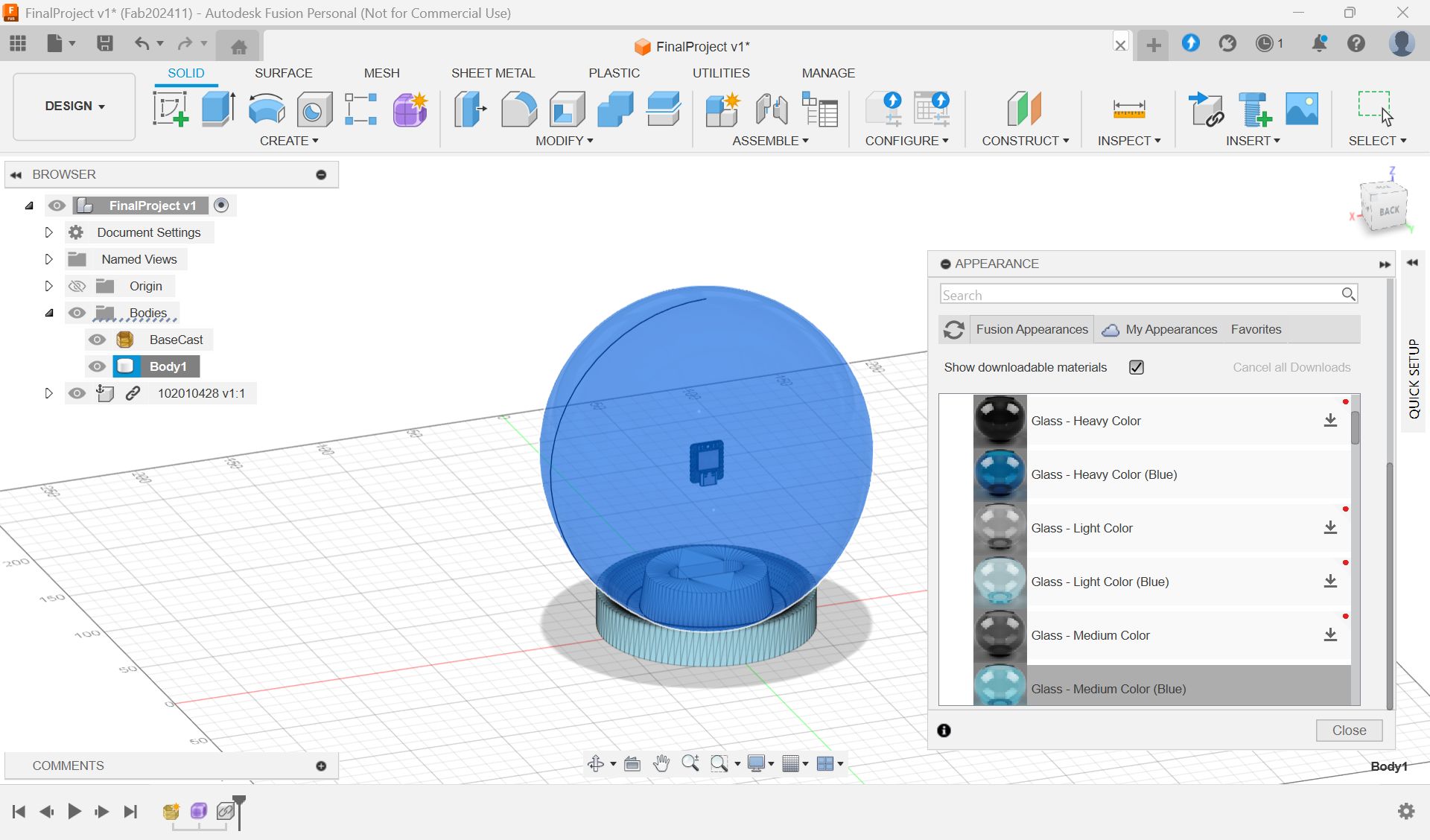Select the Rectangular Pattern tool
The width and height of the screenshot is (1430, 840).
(x=361, y=109)
